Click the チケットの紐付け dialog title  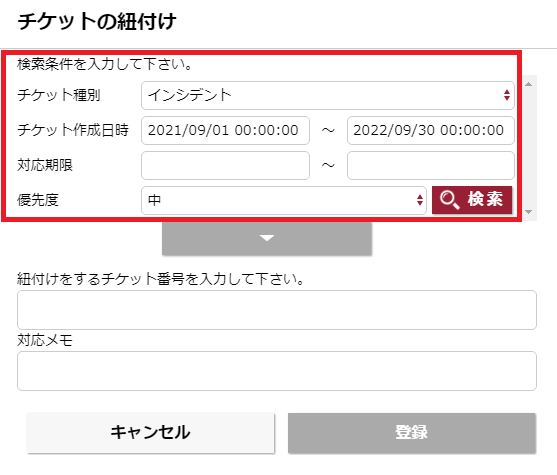click(97, 21)
